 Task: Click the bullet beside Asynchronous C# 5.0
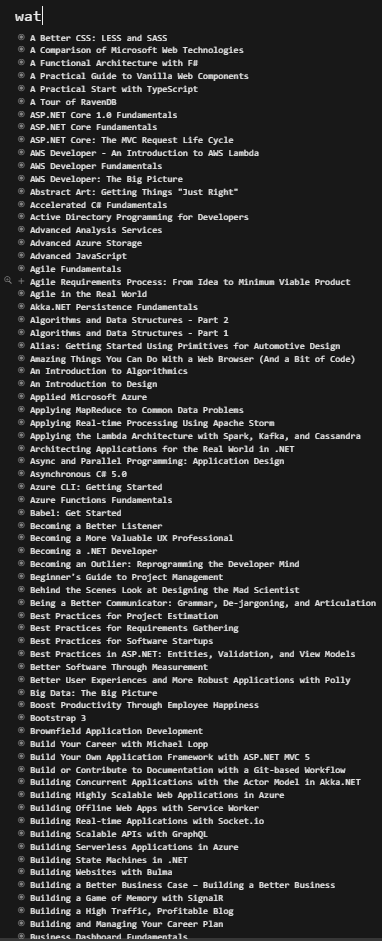(22, 474)
